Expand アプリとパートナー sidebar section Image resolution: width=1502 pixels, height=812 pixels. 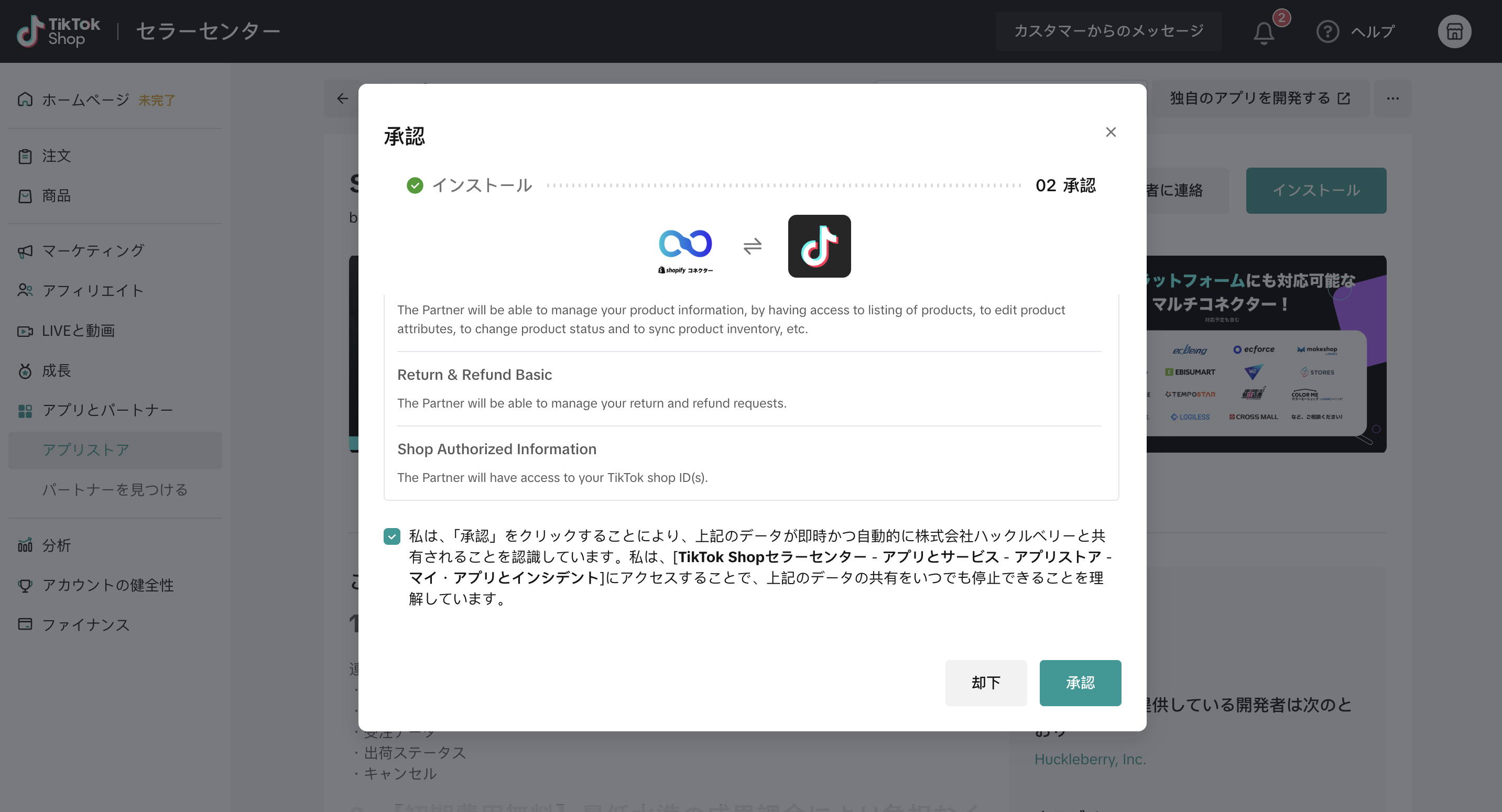[x=107, y=410]
